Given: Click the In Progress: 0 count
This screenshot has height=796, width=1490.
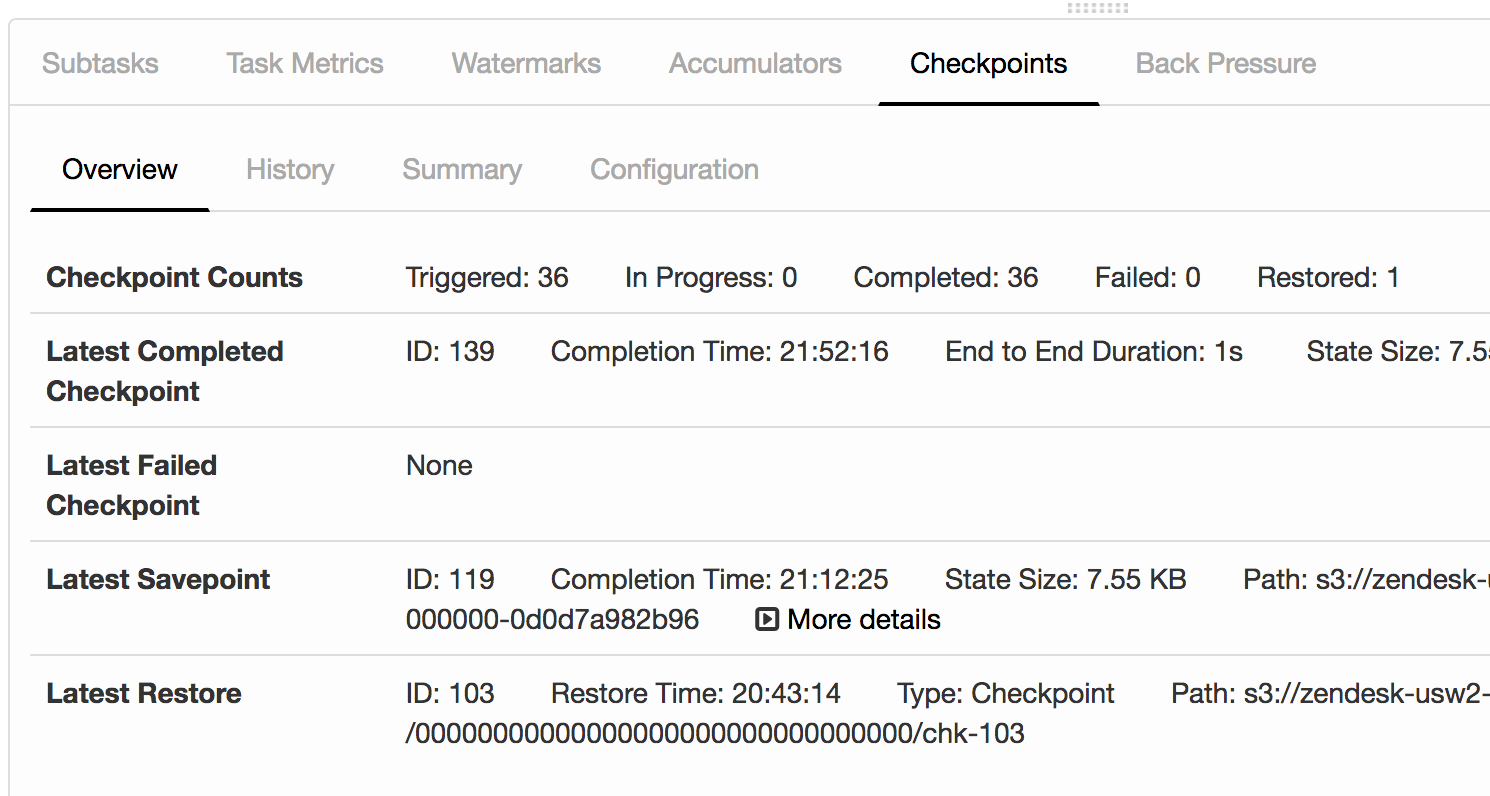Looking at the screenshot, I should (x=711, y=278).
